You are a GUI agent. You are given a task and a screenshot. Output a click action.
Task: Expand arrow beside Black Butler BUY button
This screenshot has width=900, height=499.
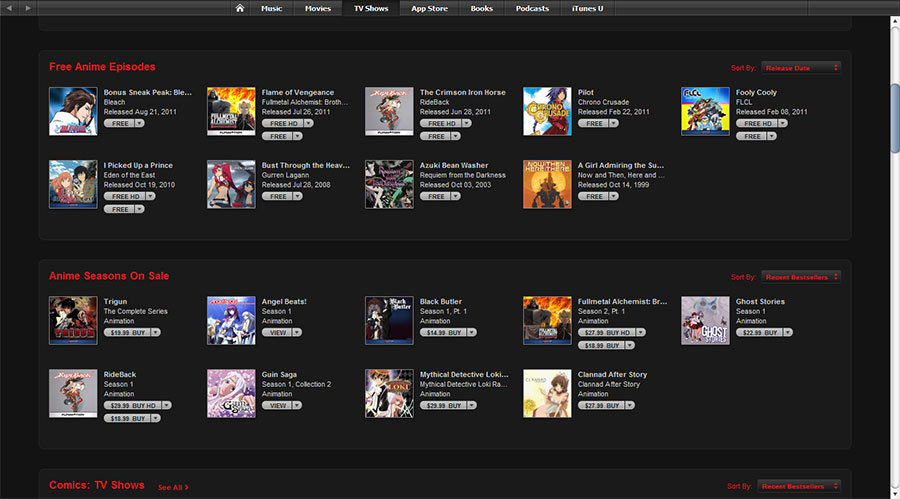click(472, 332)
